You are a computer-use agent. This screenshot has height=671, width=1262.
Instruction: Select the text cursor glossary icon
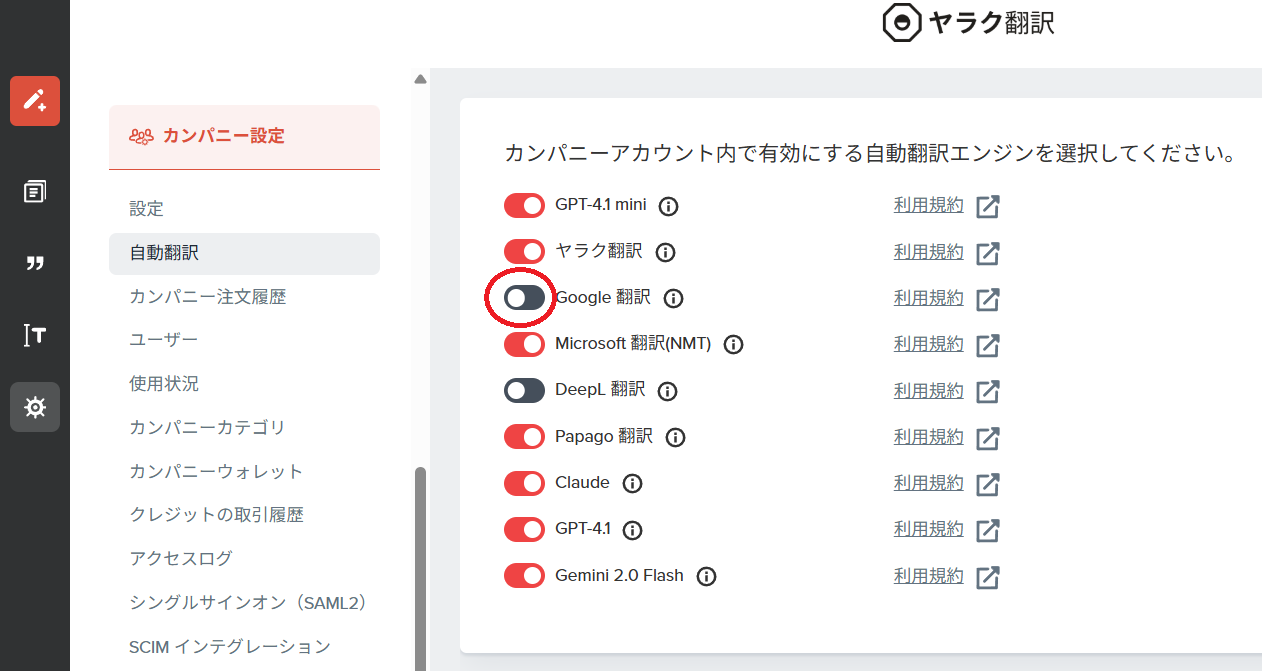pos(35,335)
